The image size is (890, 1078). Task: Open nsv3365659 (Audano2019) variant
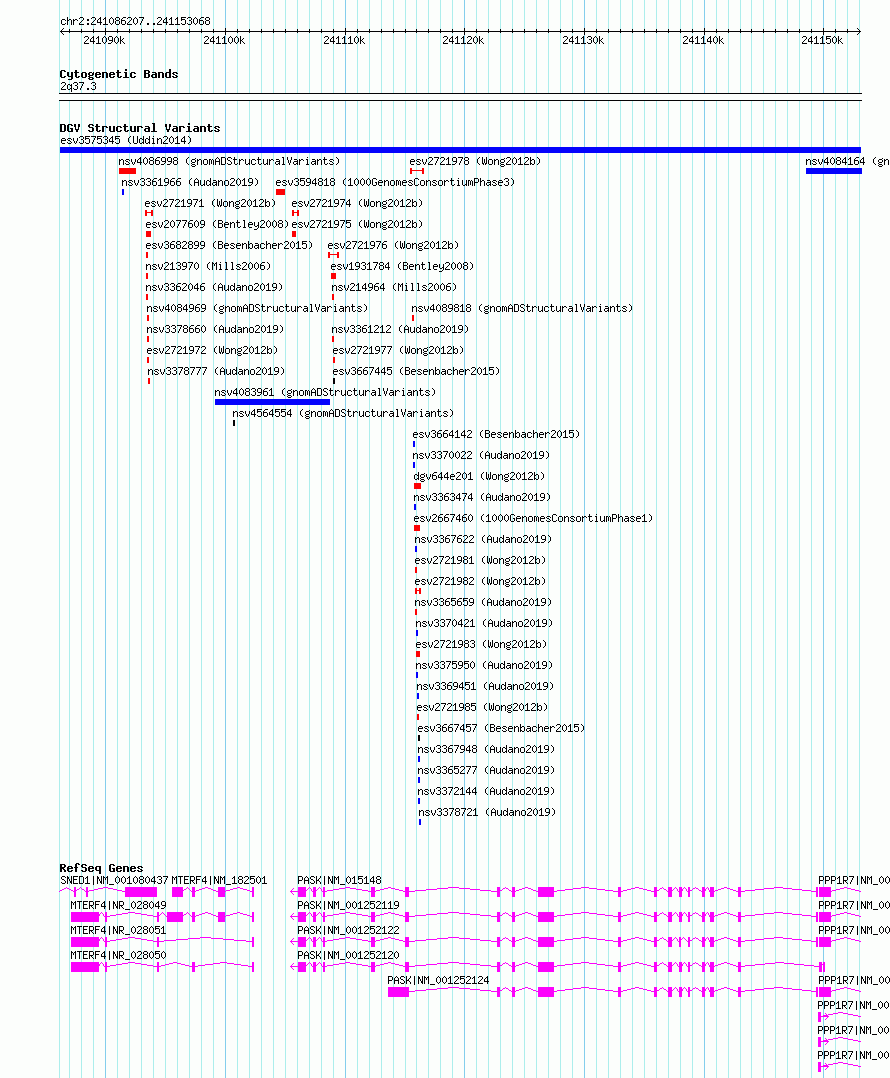483,602
